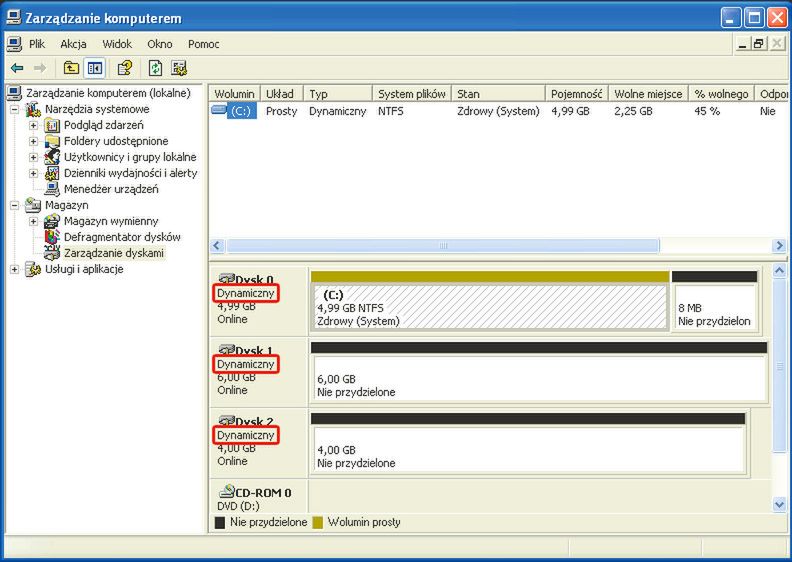The image size is (792, 562).
Task: Click the (C:) volume drive icon in list
Action: pos(219,110)
